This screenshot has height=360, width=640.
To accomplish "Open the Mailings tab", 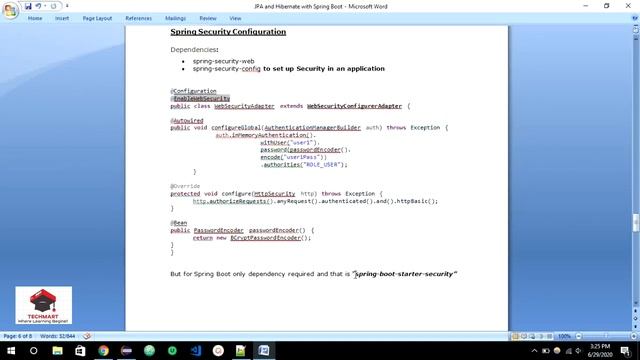I will tap(176, 18).
